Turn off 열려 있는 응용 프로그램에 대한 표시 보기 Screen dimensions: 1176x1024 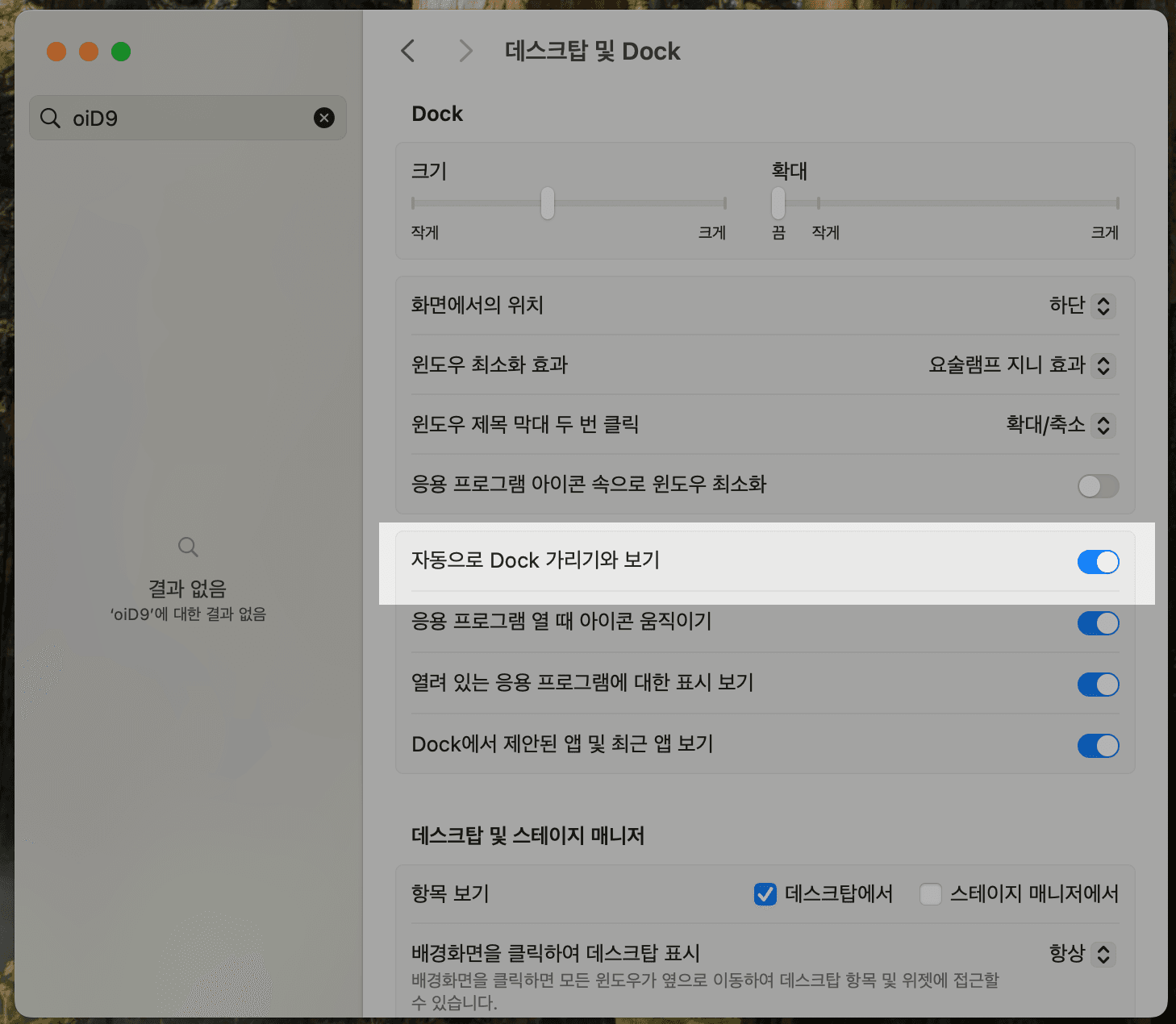point(1097,685)
